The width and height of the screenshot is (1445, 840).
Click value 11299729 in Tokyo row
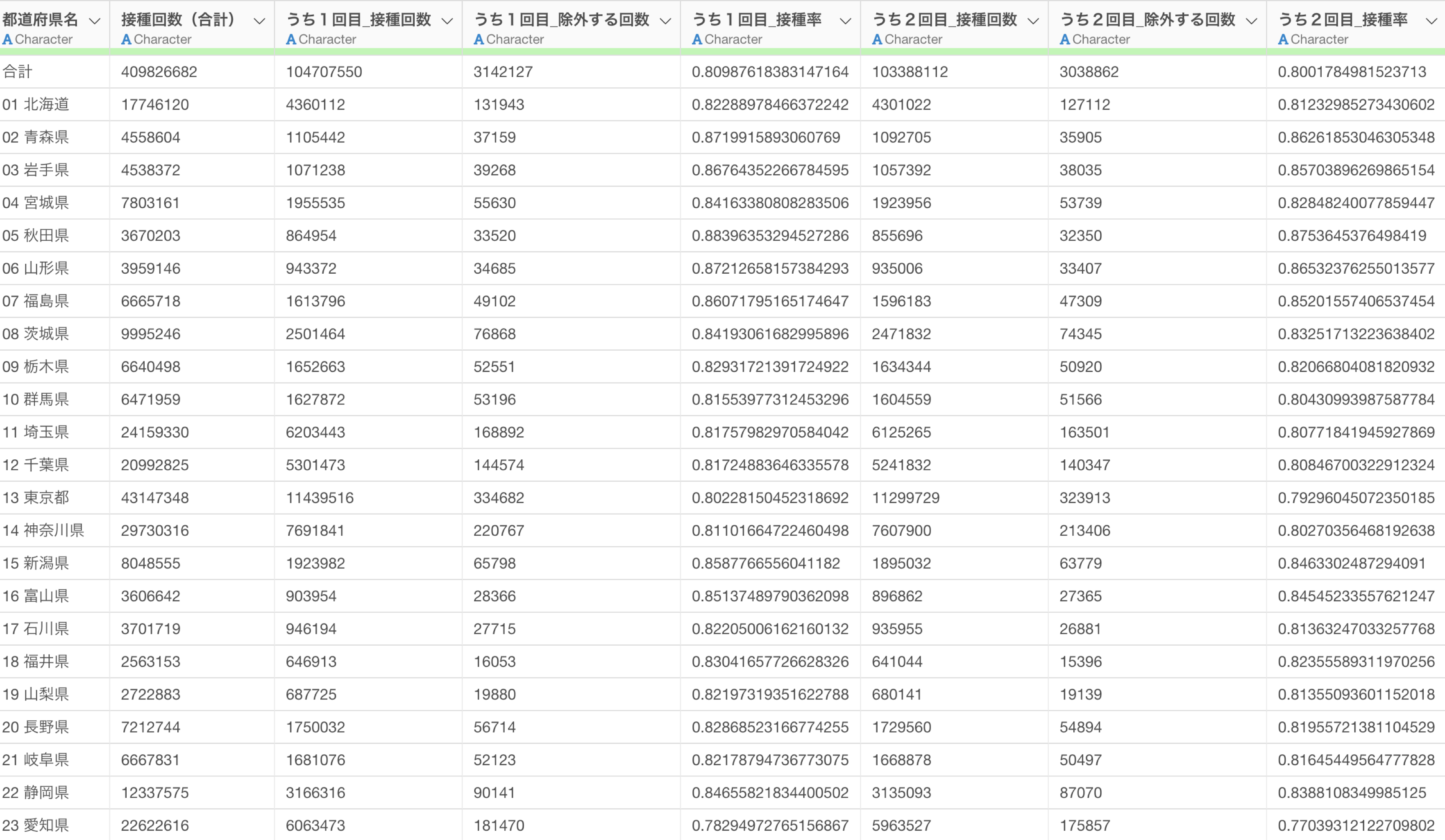(906, 498)
